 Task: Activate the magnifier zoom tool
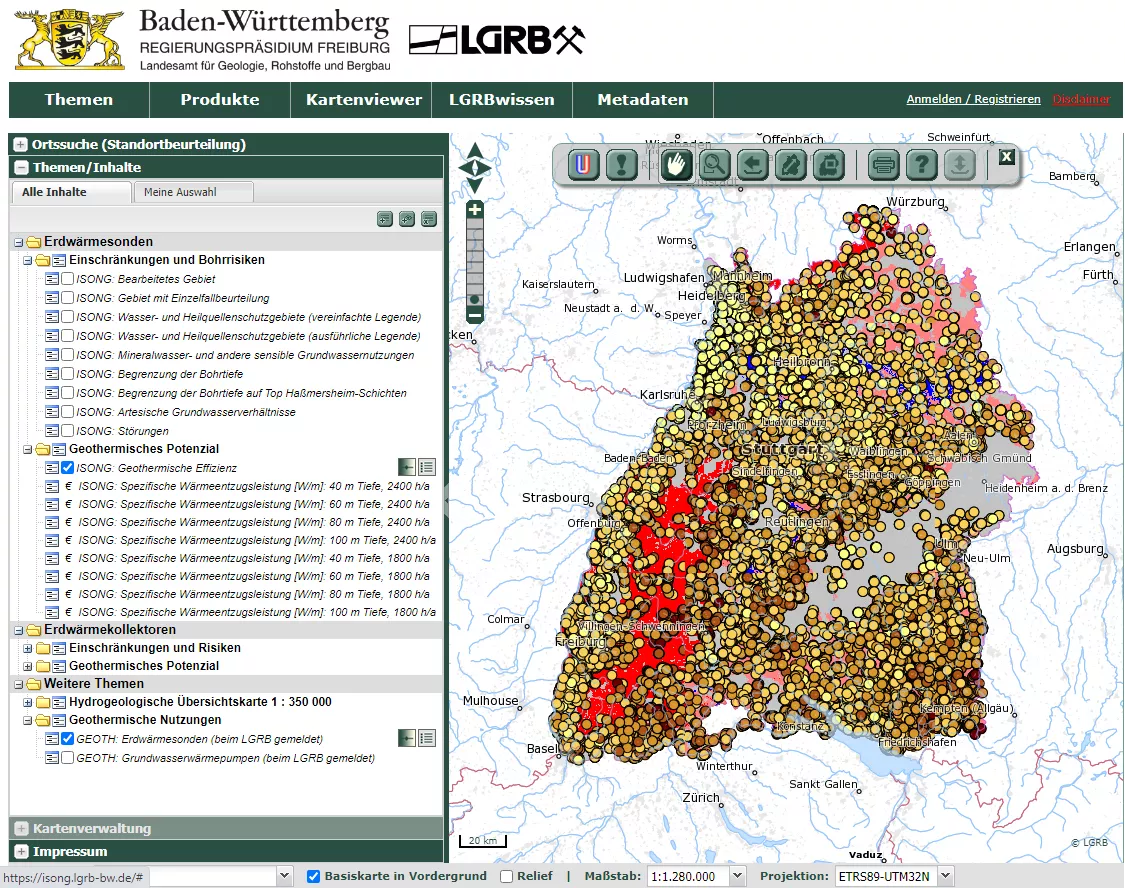[x=715, y=164]
